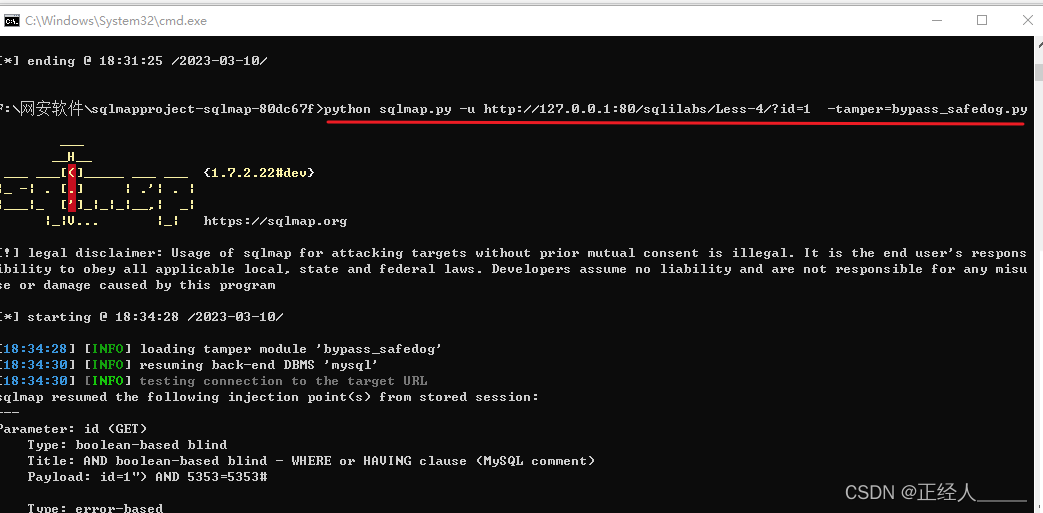Click the 'starting @ 18:34:28' line

pos(142,317)
